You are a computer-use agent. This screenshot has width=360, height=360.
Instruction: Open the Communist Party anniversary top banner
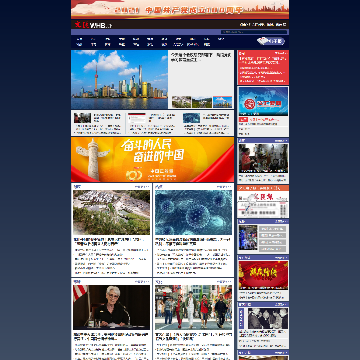click(180, 9)
